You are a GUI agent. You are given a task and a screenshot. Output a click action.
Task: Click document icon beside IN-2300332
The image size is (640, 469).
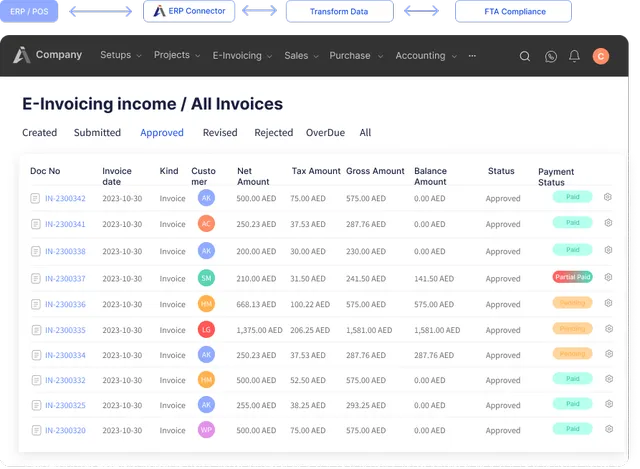click(36, 380)
